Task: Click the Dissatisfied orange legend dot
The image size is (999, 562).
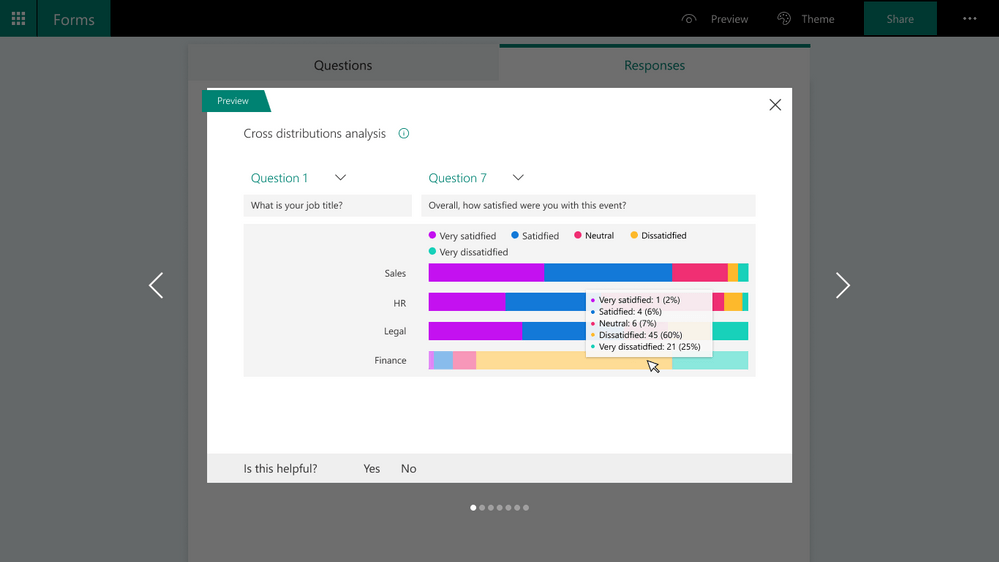Action: (x=634, y=235)
